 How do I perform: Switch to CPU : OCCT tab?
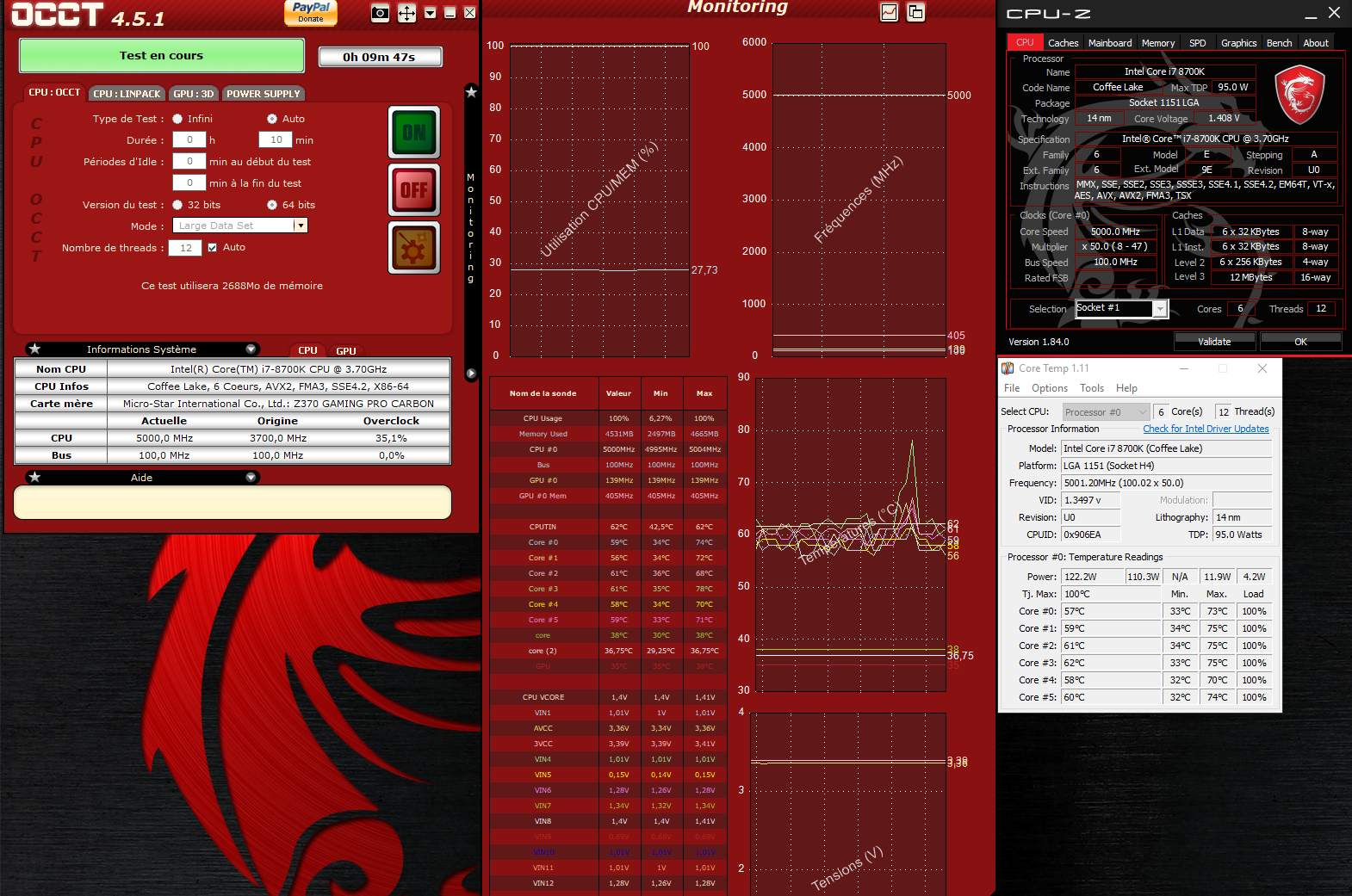pyautogui.click(x=54, y=92)
